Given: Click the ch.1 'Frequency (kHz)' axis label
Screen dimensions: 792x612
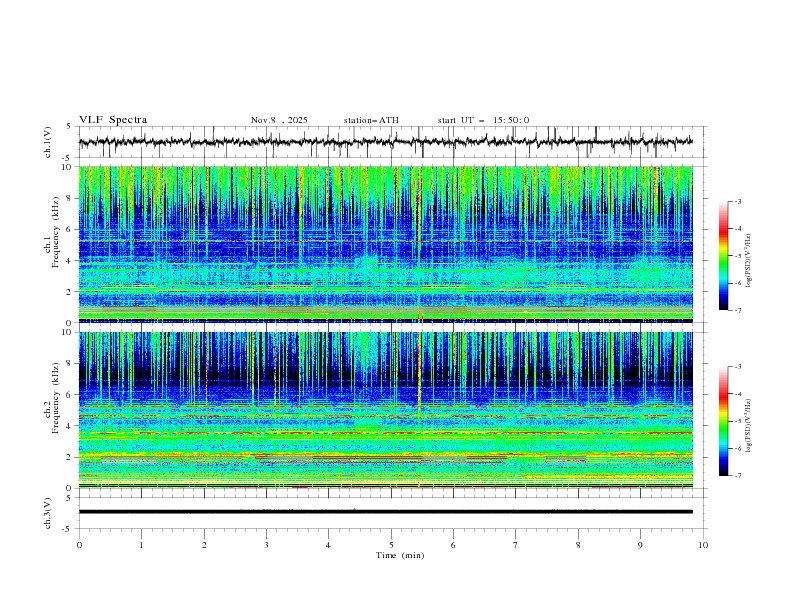Looking at the screenshot, I should click(x=56, y=233).
